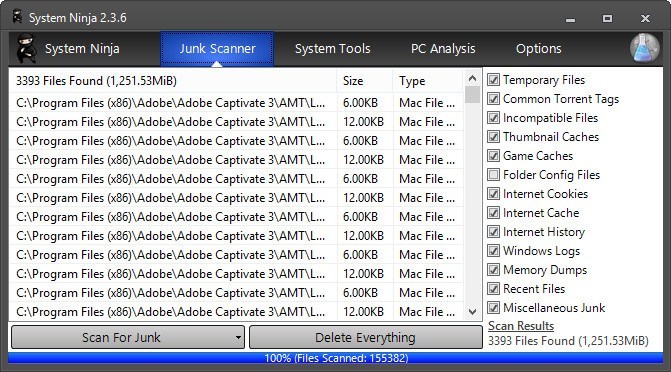Open the Scan Results link
The width and height of the screenshot is (671, 372).
[x=521, y=326]
